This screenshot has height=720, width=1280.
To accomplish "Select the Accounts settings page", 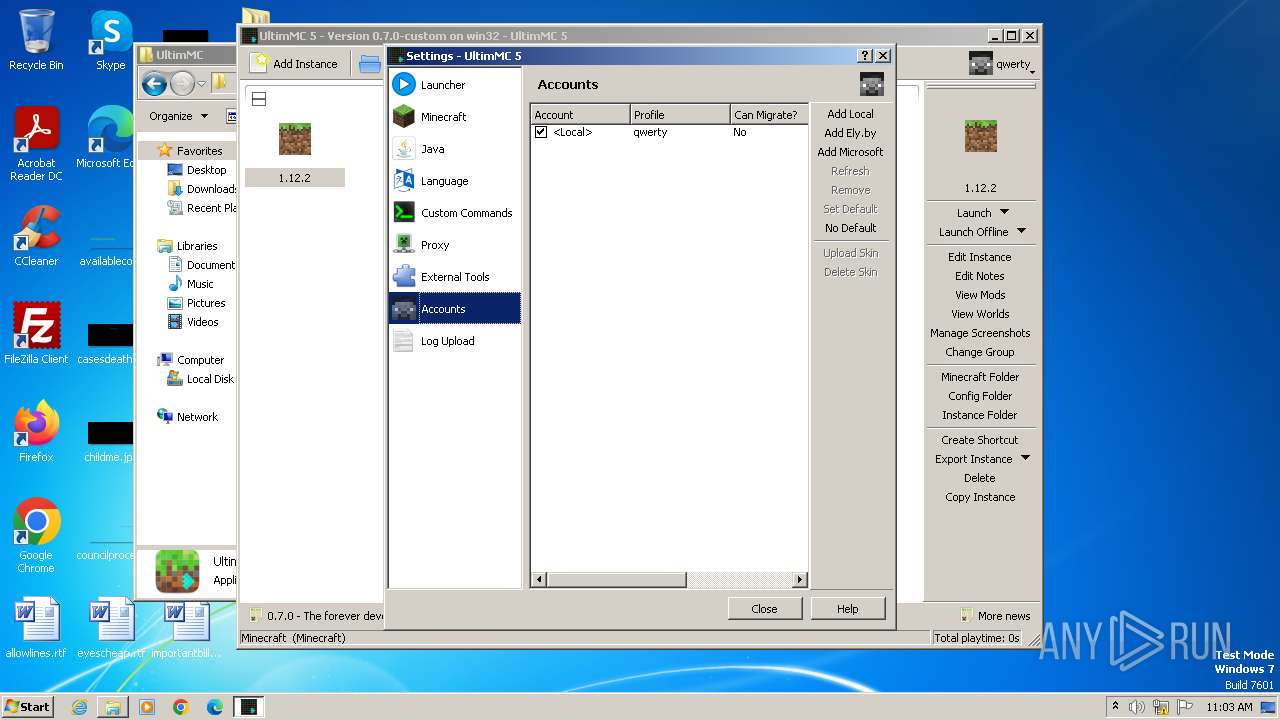I will point(455,309).
